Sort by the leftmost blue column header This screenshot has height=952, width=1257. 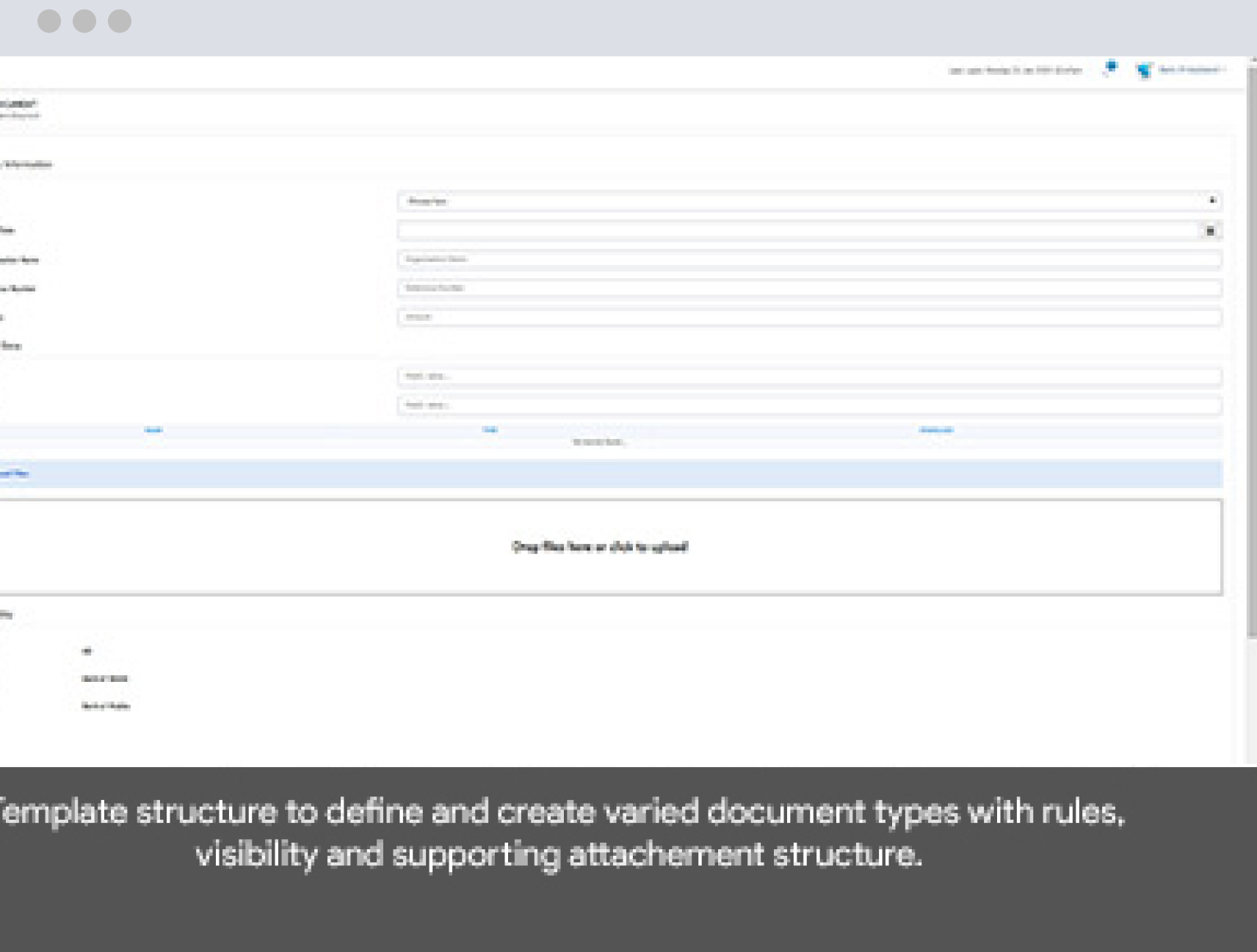153,430
